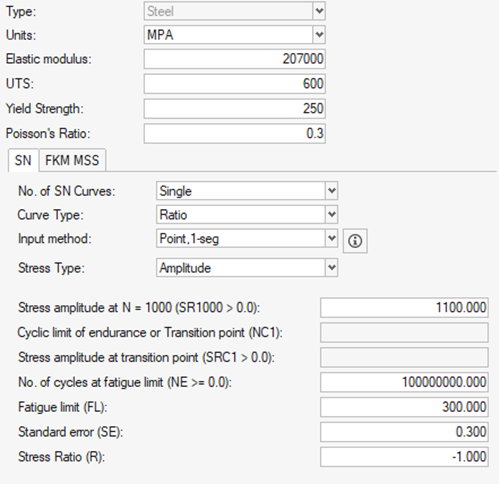This screenshot has height=484, width=499.
Task: Click the Standard error (SE) field
Action: 404,432
